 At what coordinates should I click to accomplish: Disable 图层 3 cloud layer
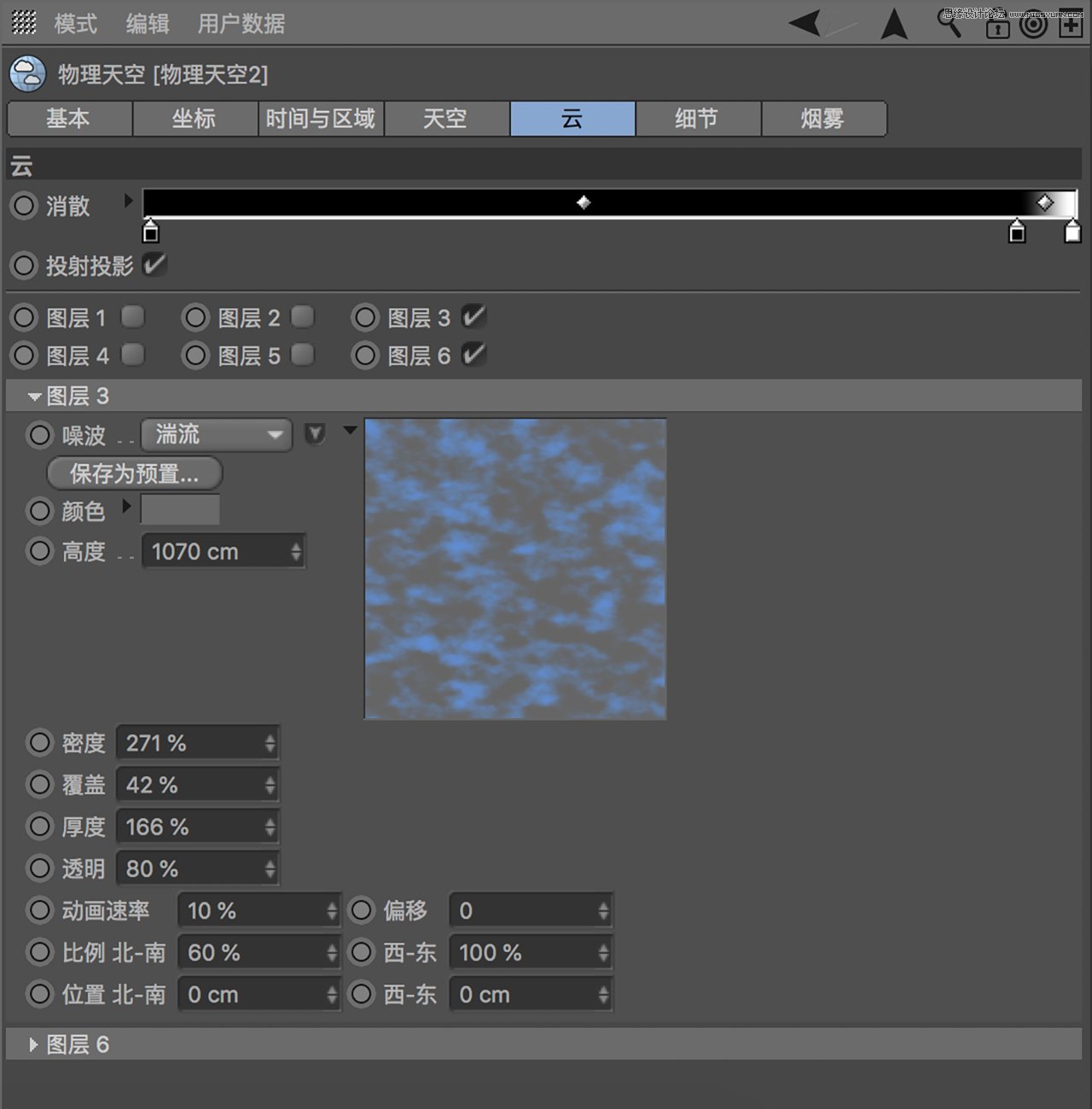coord(474,316)
